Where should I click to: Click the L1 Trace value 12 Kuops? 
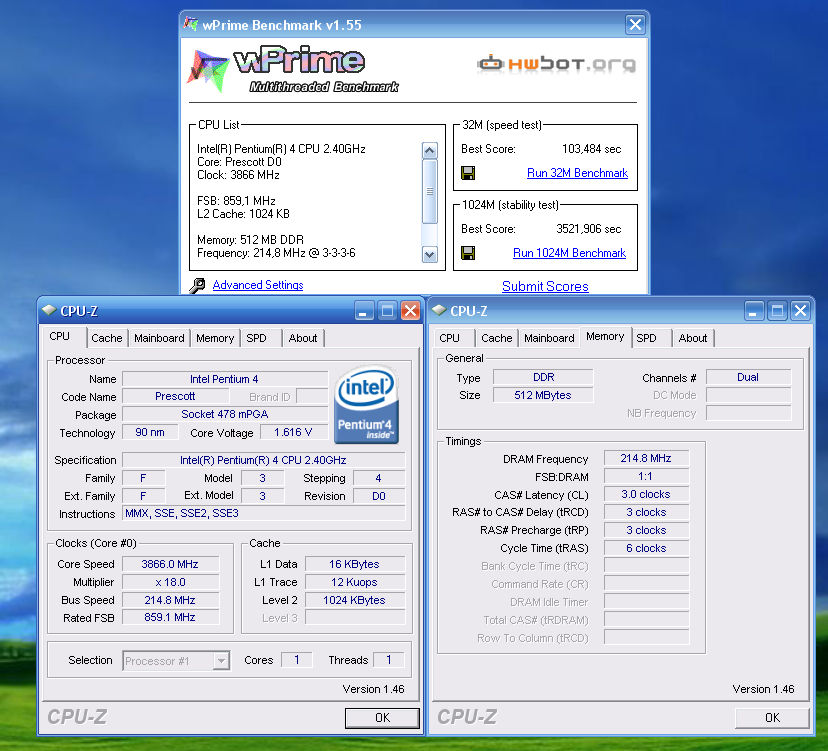pos(354,582)
